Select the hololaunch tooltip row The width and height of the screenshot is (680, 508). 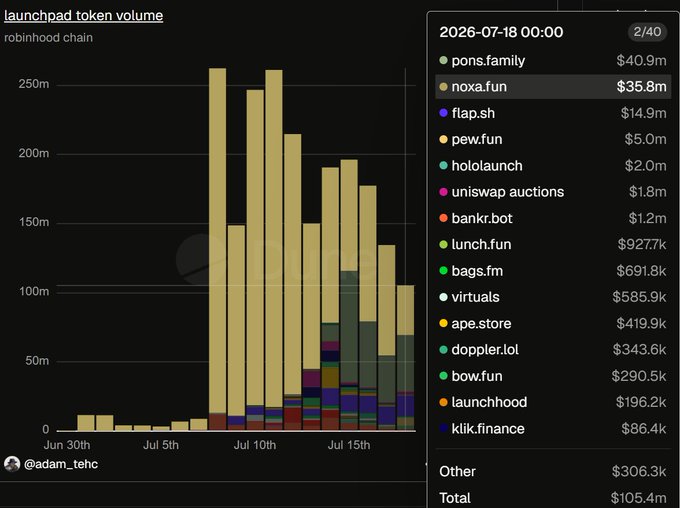[x=553, y=166]
